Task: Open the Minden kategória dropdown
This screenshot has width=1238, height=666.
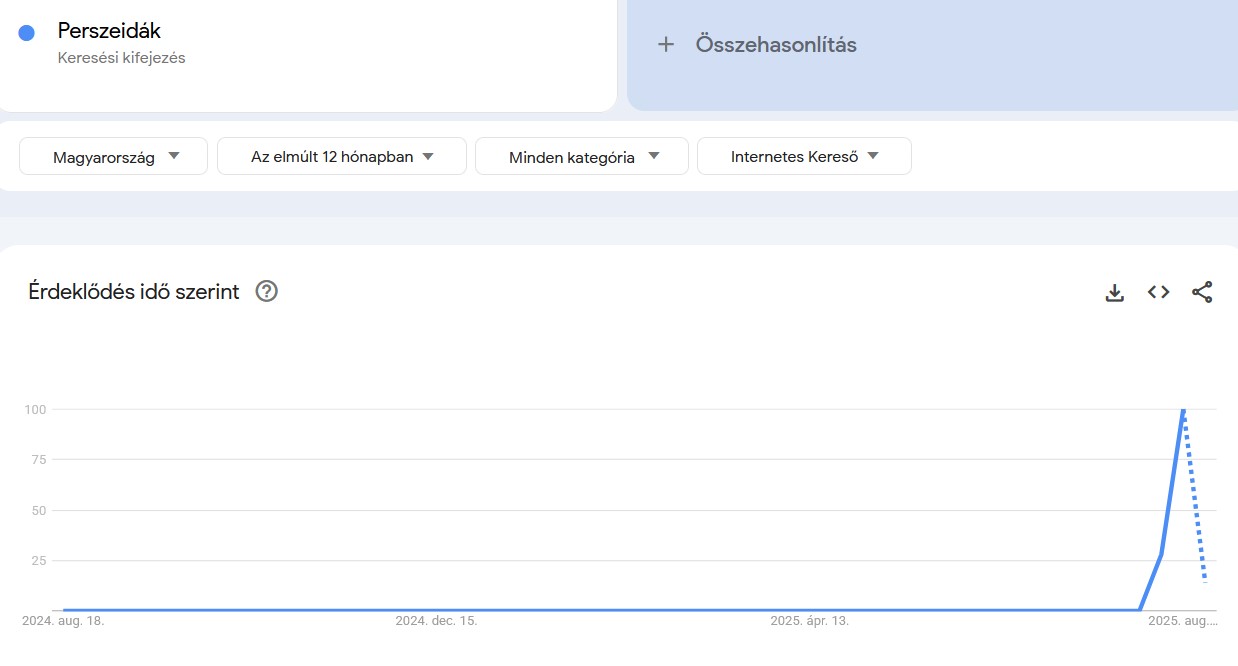Action: (582, 156)
